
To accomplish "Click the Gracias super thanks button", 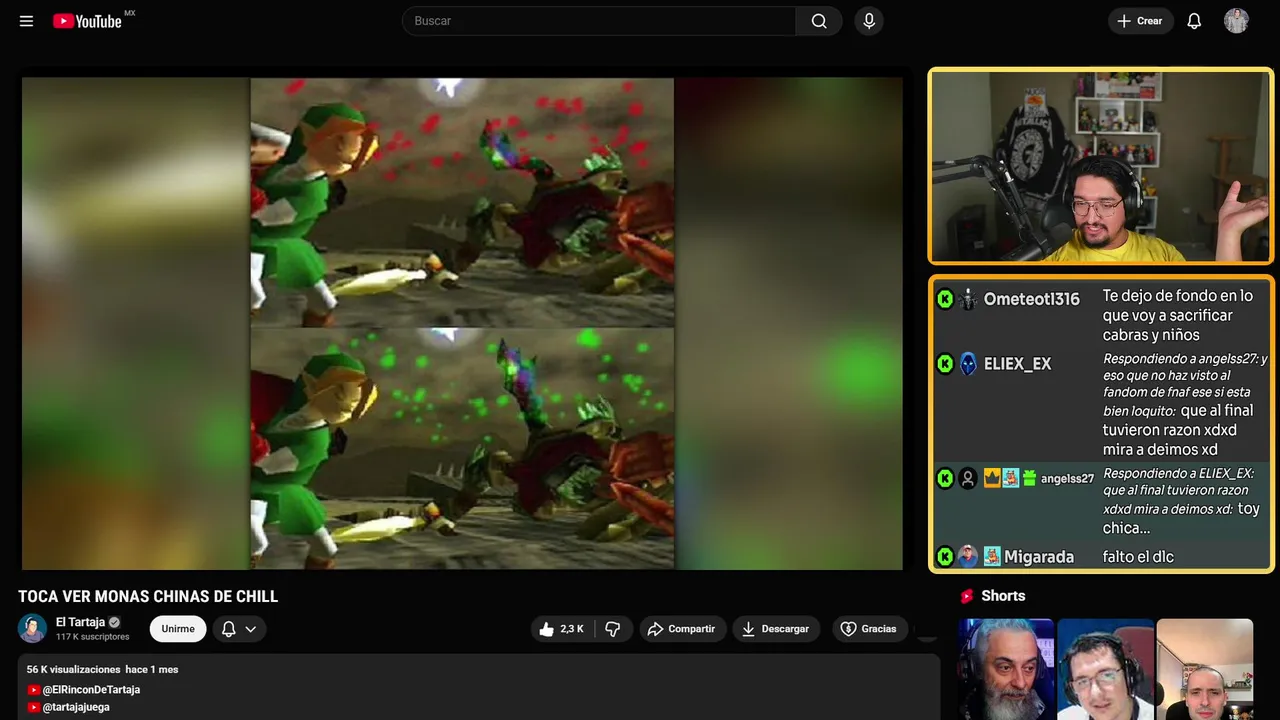I will click(869, 629).
